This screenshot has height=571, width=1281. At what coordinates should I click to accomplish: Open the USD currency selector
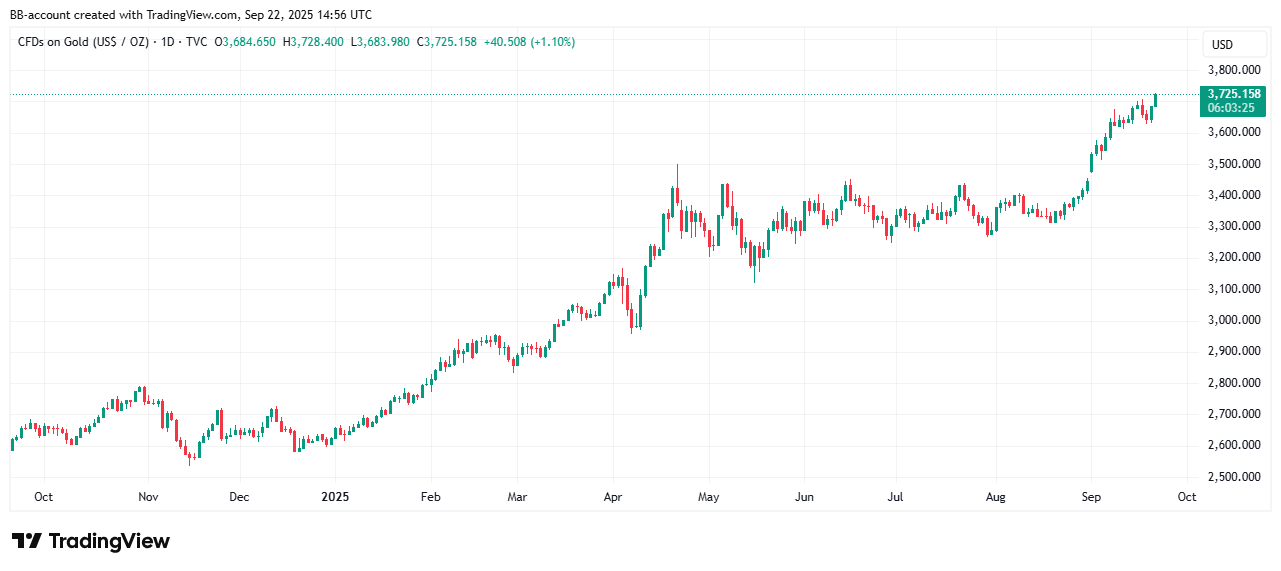tap(1222, 45)
